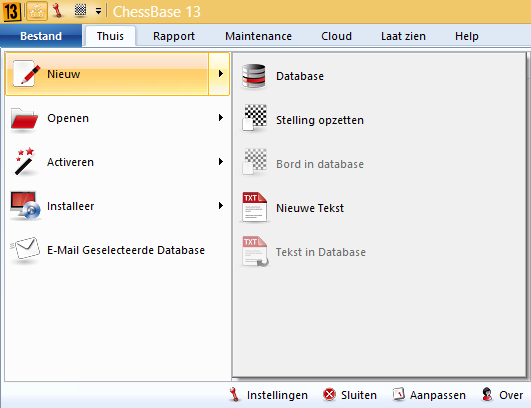Expand the Installeer submenu arrow
This screenshot has height=408, width=531.
(221, 206)
